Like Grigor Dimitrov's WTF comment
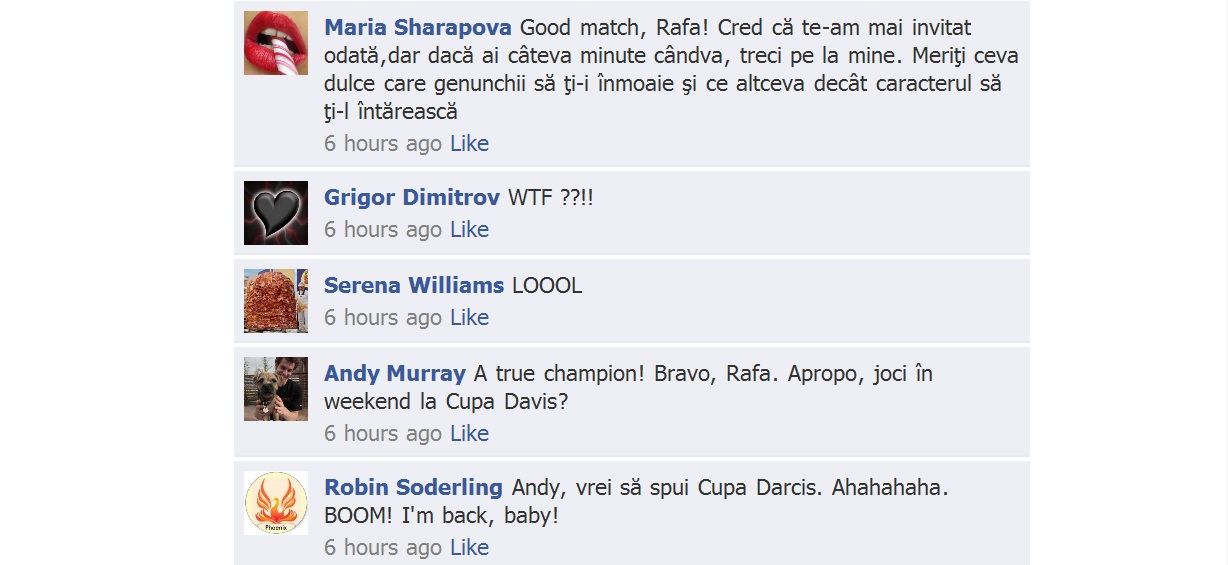The image size is (1228, 565). click(469, 230)
